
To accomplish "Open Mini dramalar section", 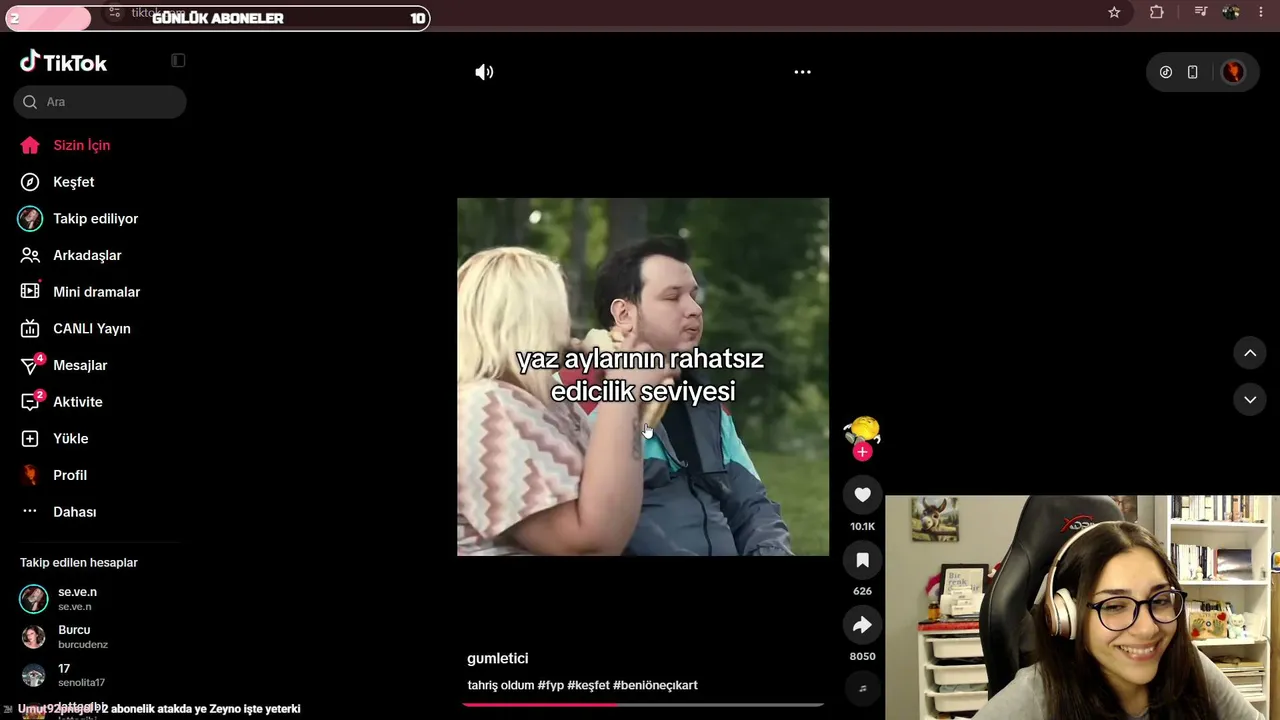I will point(96,292).
